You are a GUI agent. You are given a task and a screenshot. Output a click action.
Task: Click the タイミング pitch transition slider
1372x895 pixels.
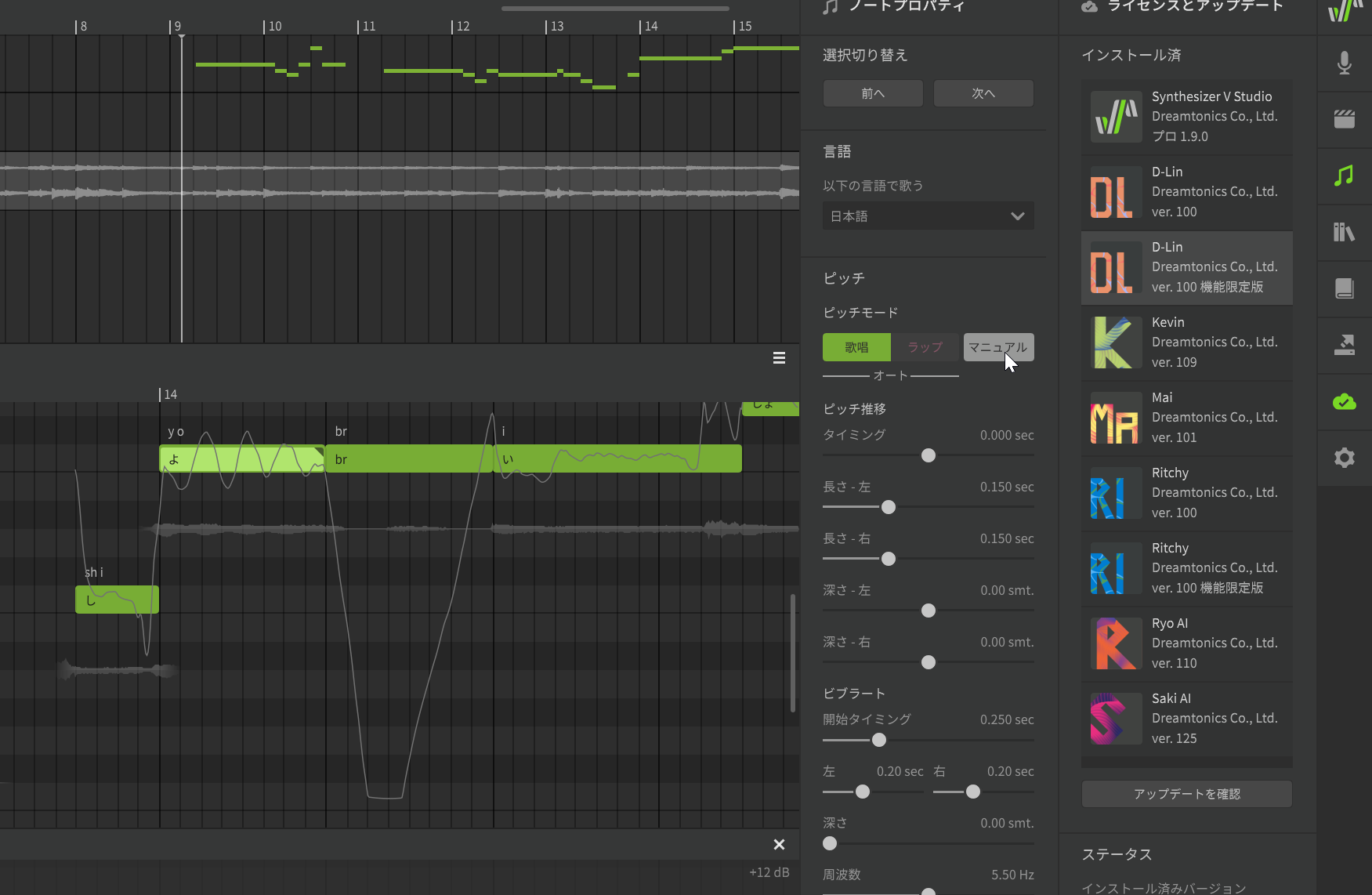(929, 455)
